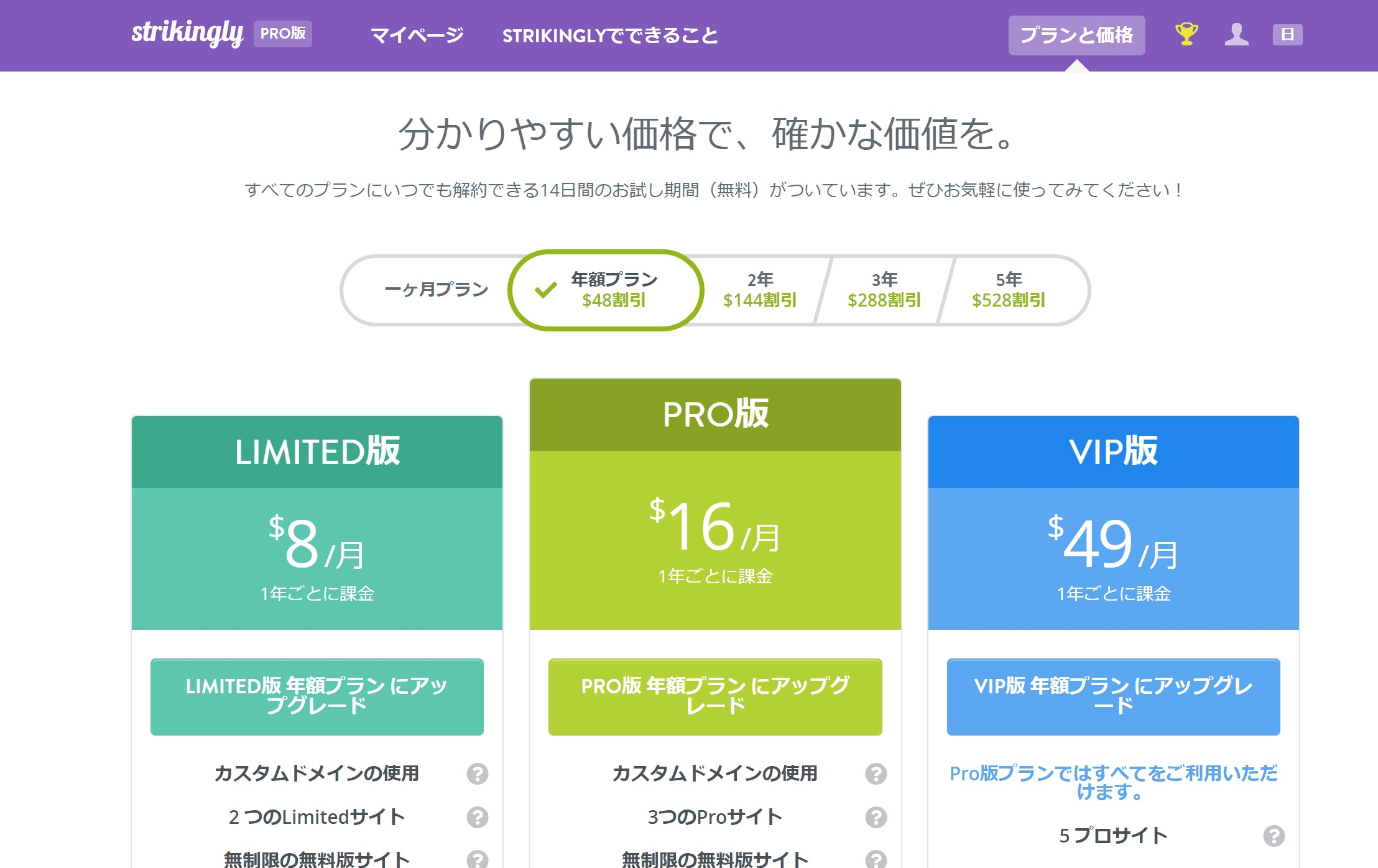The width and height of the screenshot is (1378, 868).
Task: Click the trophy achievements icon in header
Action: click(x=1186, y=35)
